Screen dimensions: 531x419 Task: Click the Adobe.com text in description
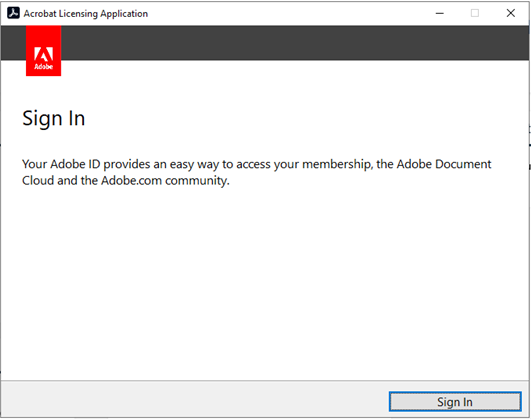[131, 181]
